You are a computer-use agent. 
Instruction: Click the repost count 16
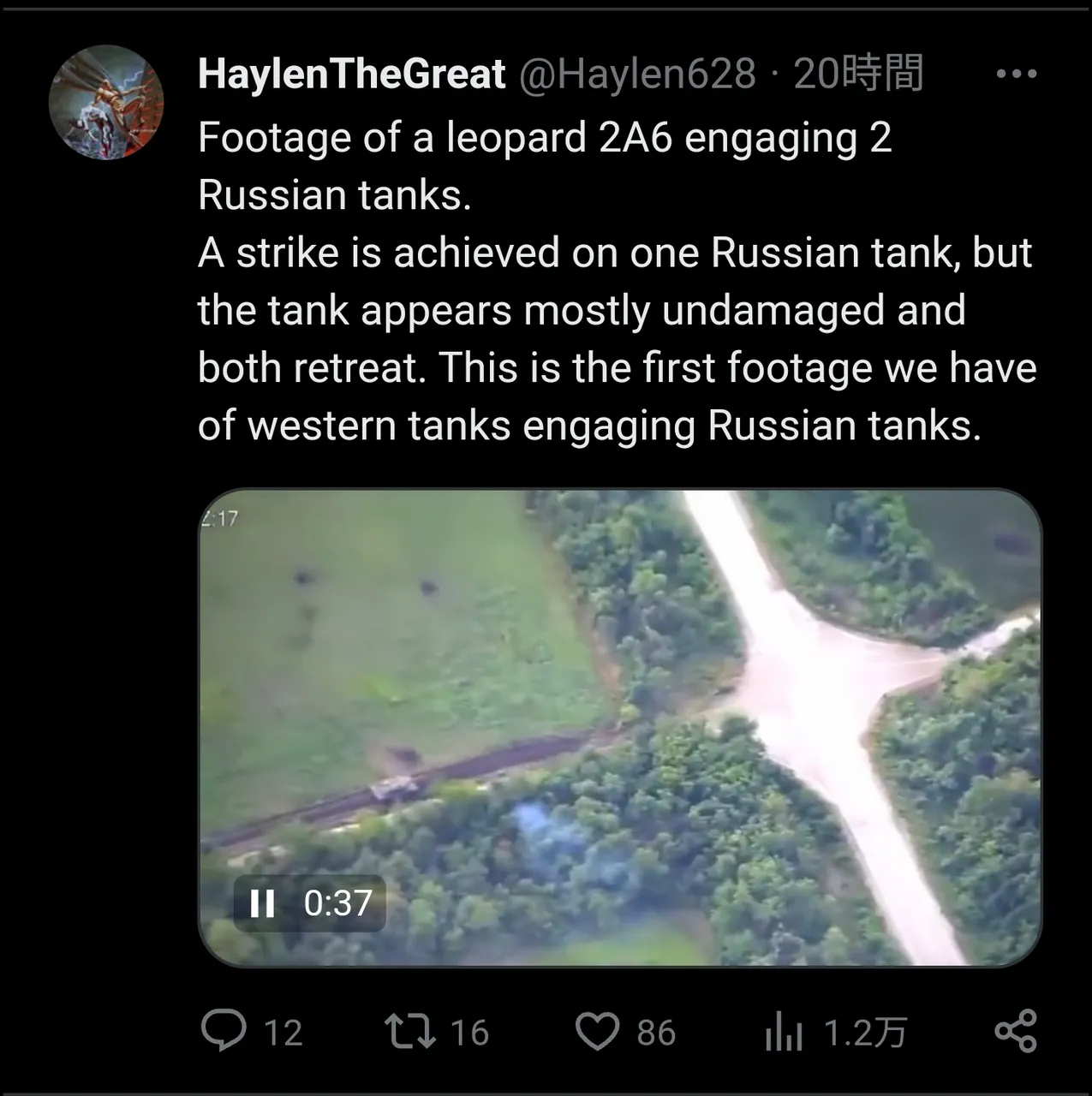[469, 1033]
